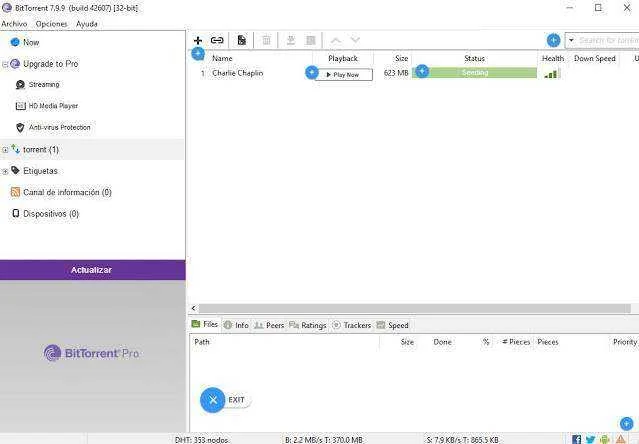Click the horizontal scrollbar left arrow
639x444 pixels.
[194, 308]
